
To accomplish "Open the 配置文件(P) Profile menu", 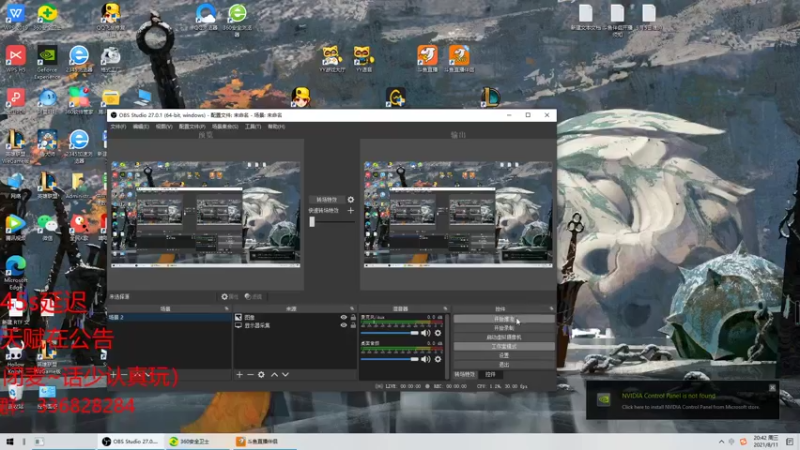I will [192, 127].
